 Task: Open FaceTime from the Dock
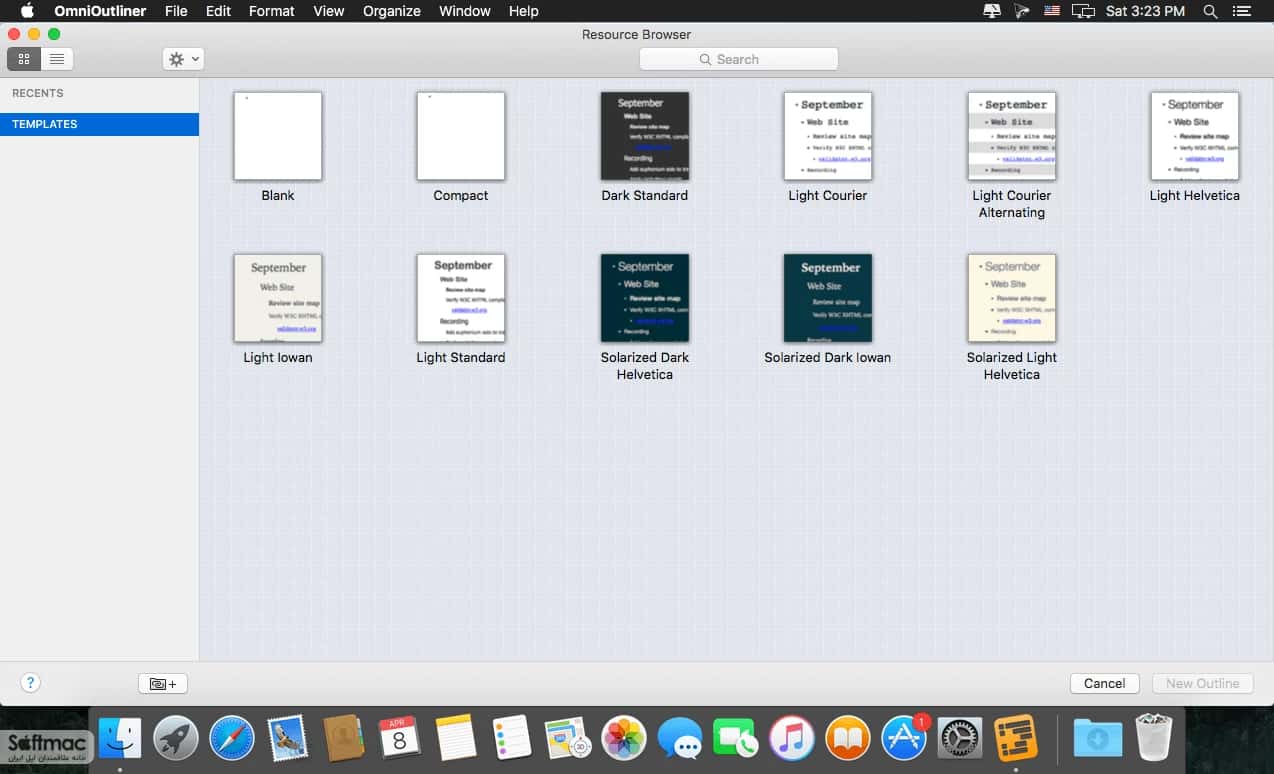736,739
